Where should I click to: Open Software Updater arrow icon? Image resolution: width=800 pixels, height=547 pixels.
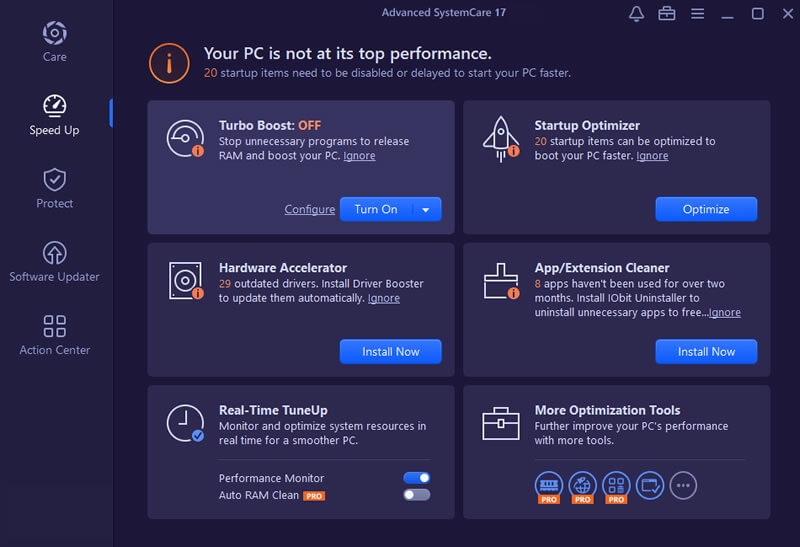tap(55, 253)
